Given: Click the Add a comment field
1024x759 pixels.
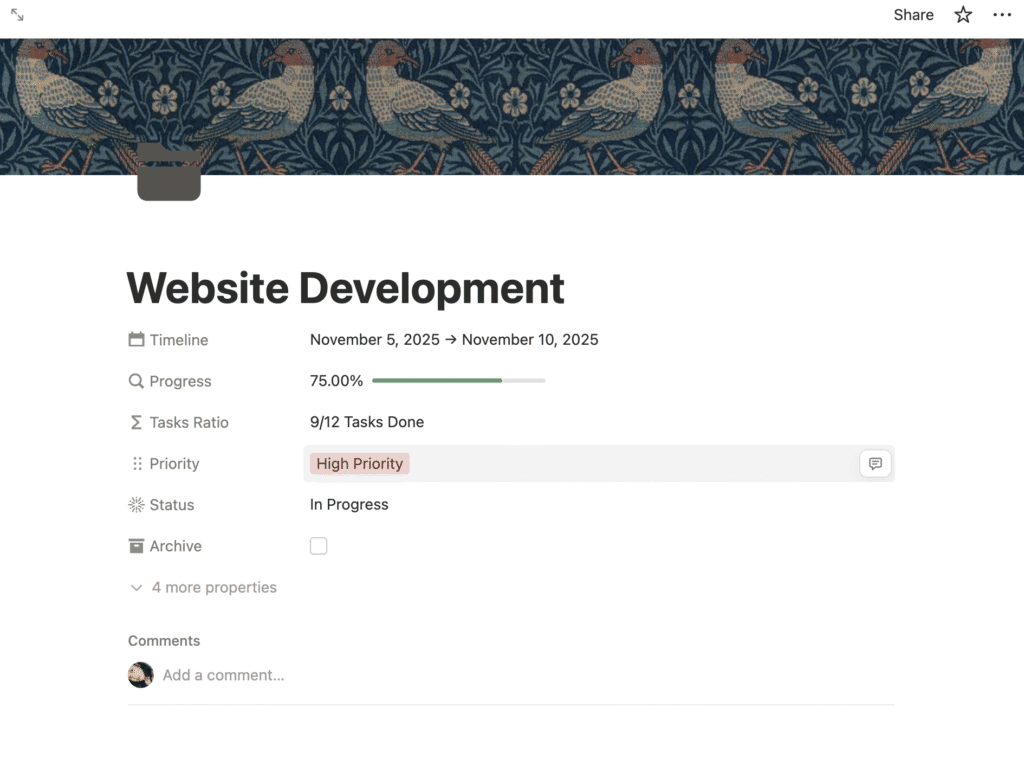Looking at the screenshot, I should tap(224, 675).
